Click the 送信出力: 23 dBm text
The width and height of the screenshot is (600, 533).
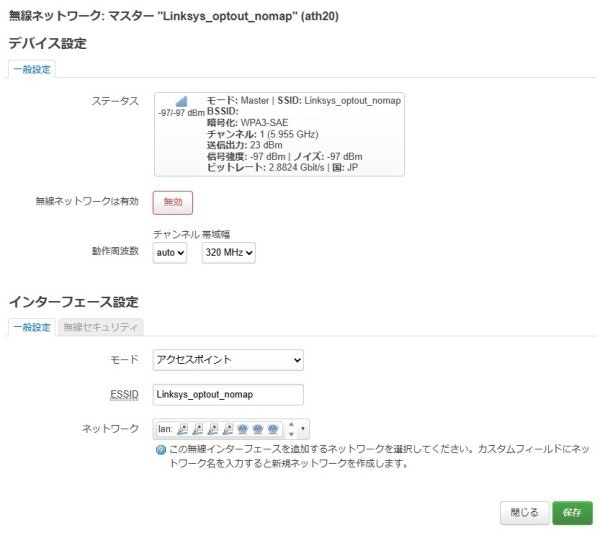pos(245,145)
